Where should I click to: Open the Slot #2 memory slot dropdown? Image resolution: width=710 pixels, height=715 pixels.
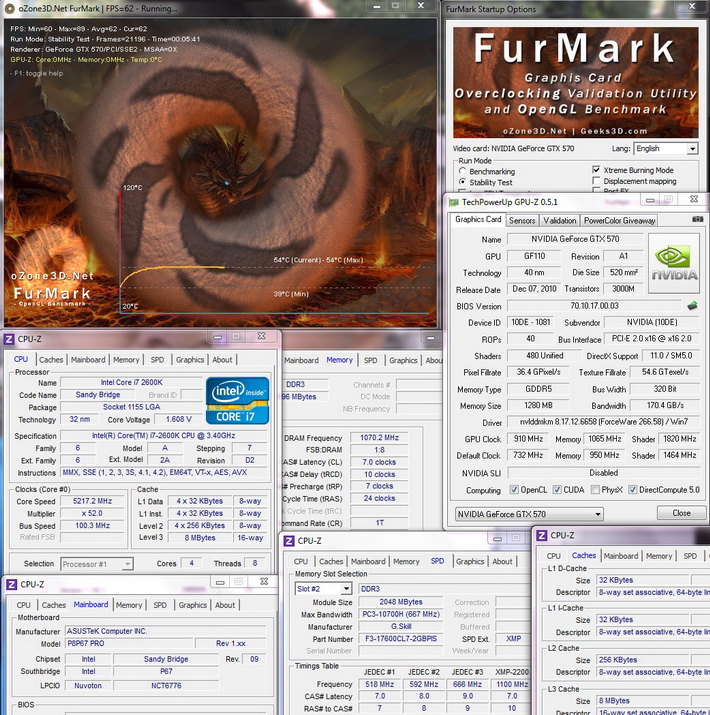pyautogui.click(x=323, y=589)
